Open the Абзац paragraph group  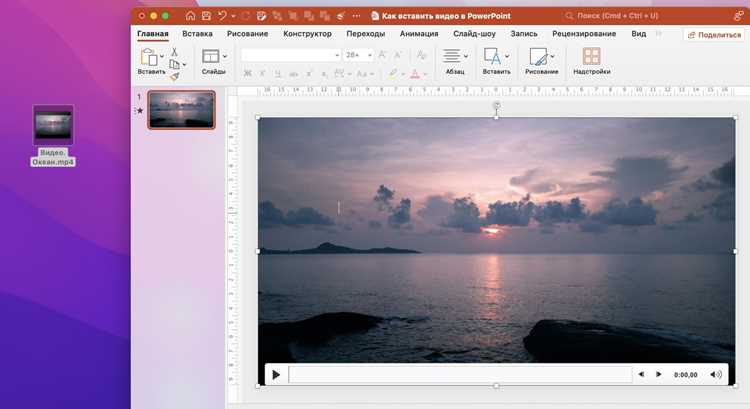coord(455,61)
